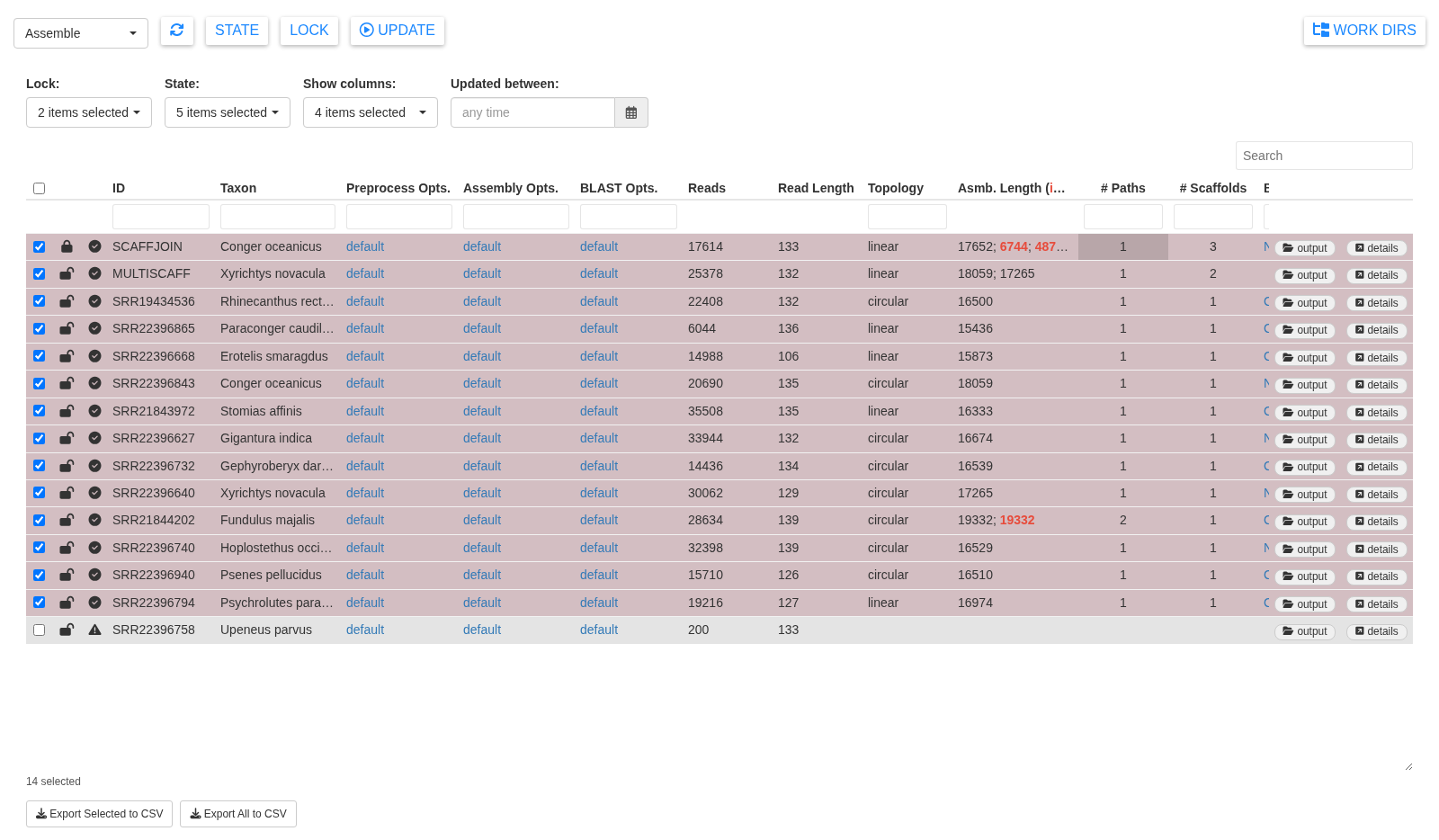Click status check icon for SCAFFJOIN
1439x840 pixels.
(94, 246)
